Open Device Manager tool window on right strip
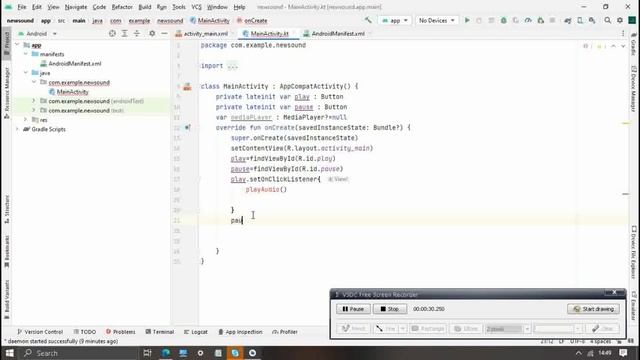This screenshot has height=360, width=640. (633, 89)
